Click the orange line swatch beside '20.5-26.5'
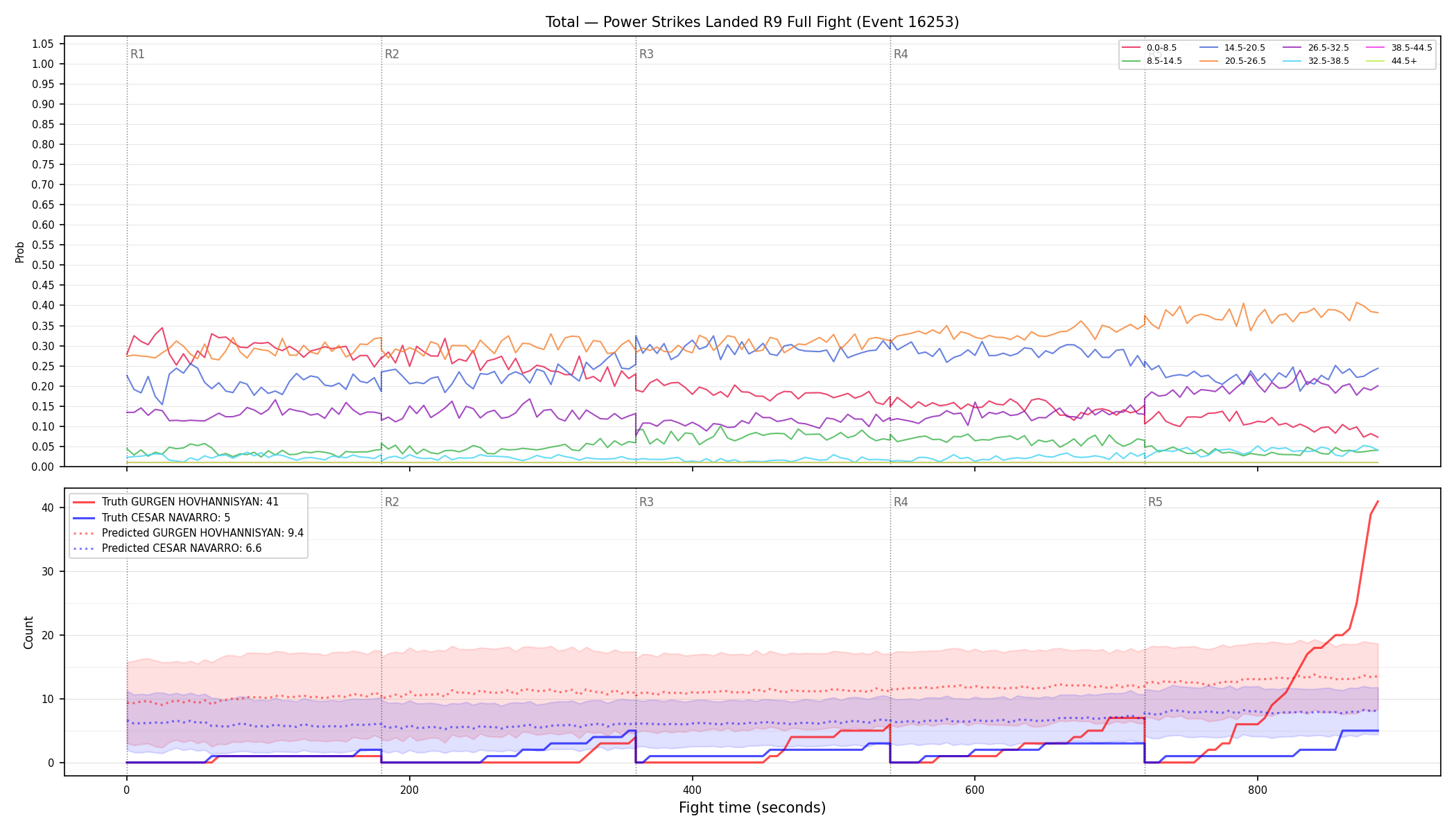Viewport: 1456px width, 832px height. point(1209,61)
